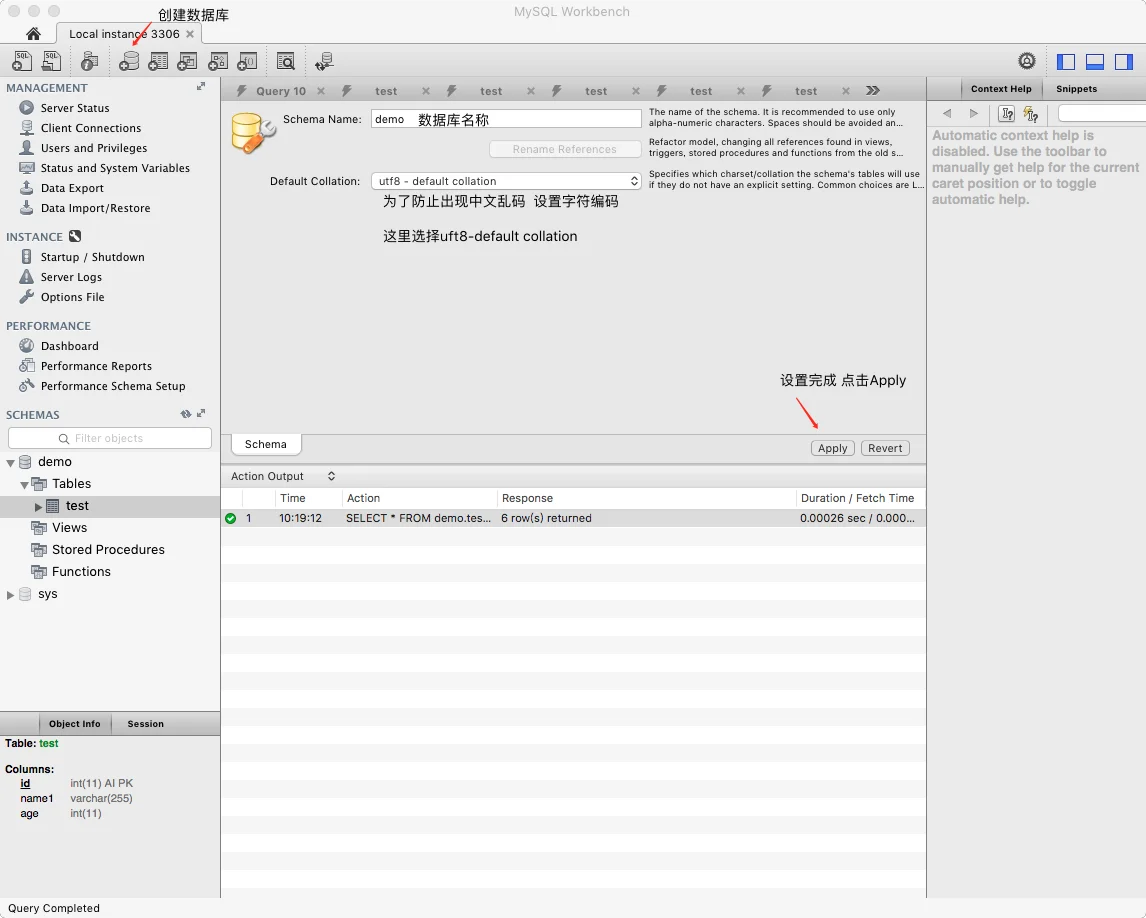Viewport: 1146px width, 918px height.
Task: Switch to the Session tab
Action: click(145, 724)
